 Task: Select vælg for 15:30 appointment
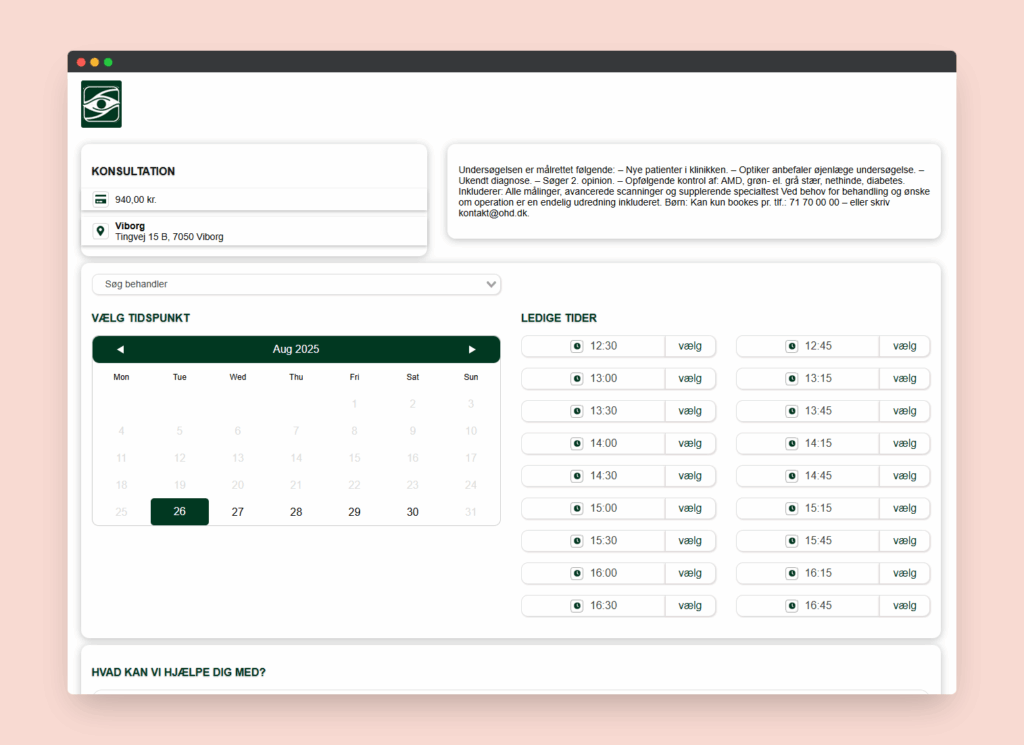pyautogui.click(x=690, y=541)
